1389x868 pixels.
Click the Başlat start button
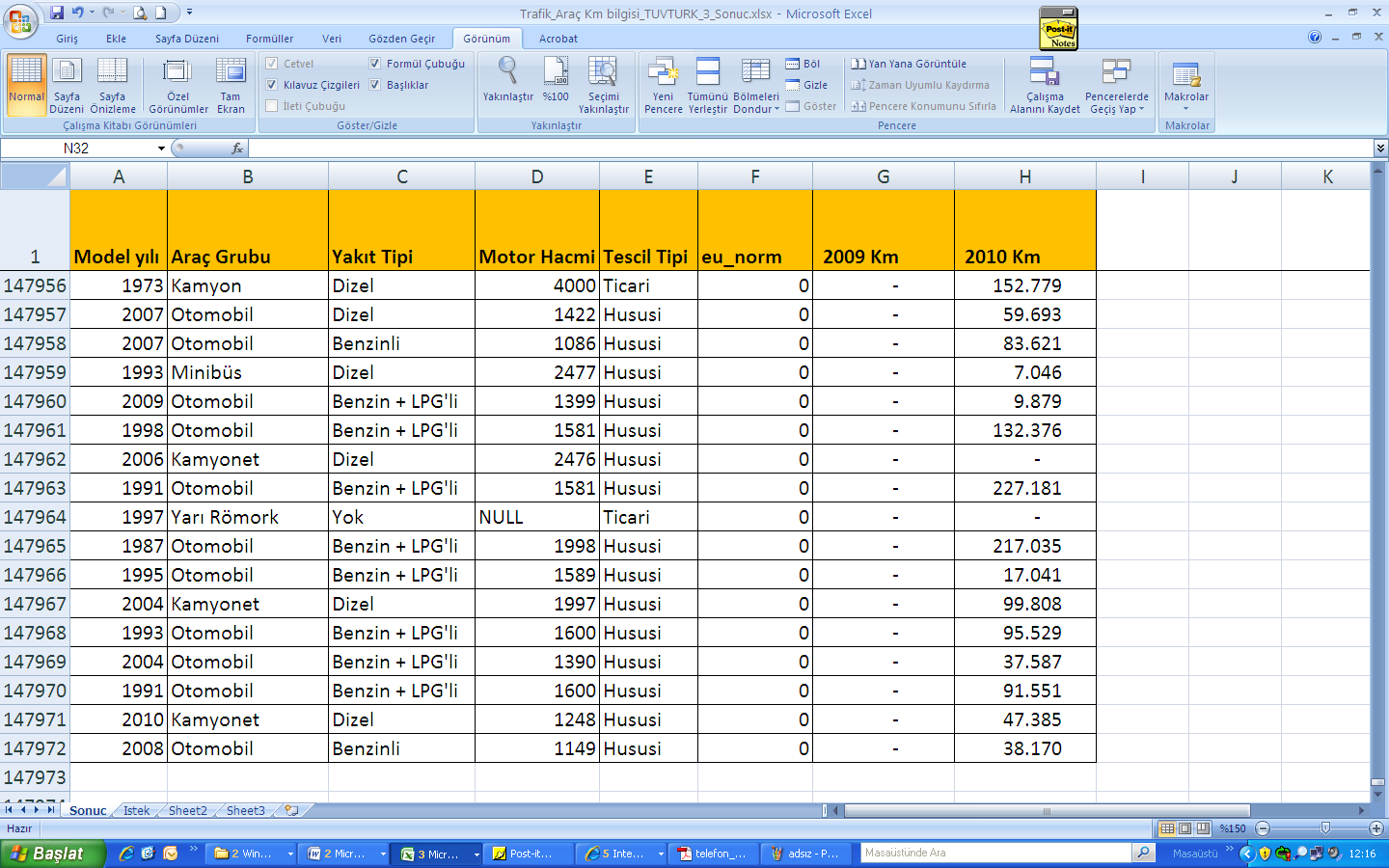tap(52, 854)
